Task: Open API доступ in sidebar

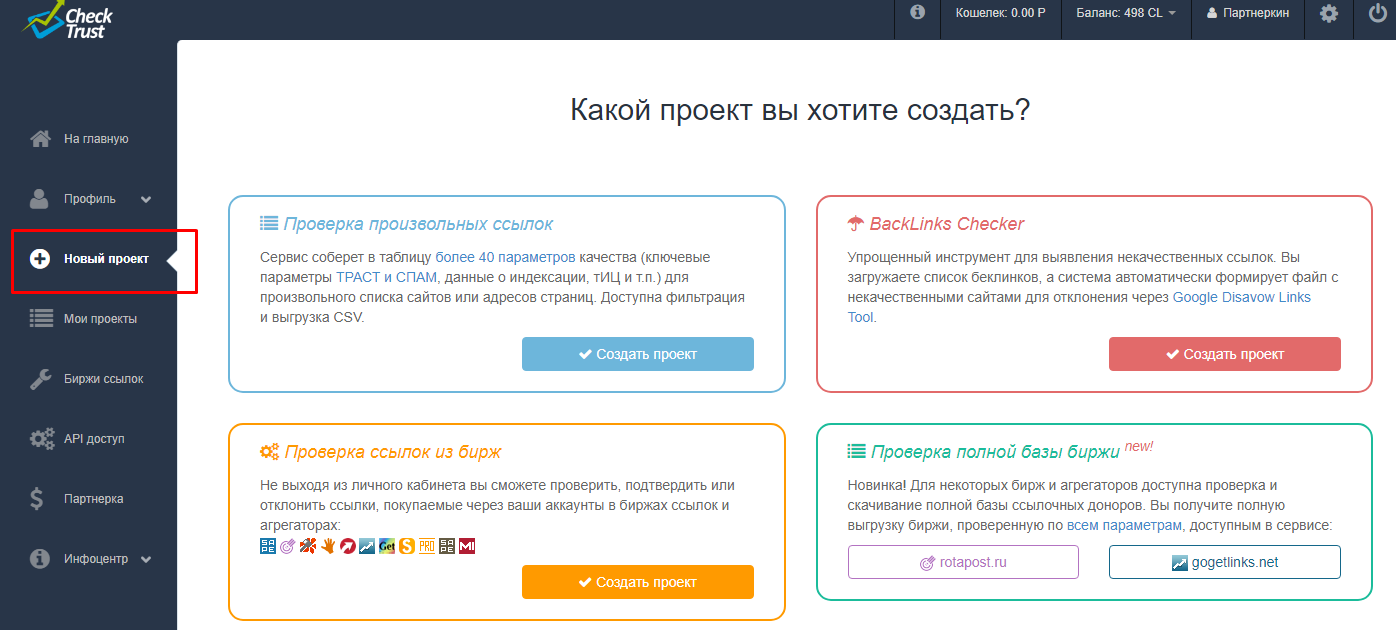Action: [x=94, y=439]
